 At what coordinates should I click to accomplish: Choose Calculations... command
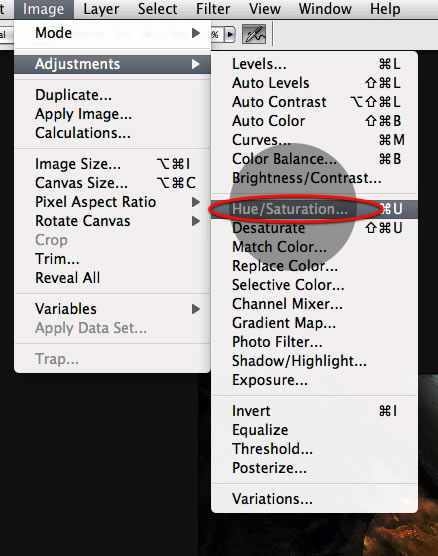112,133
